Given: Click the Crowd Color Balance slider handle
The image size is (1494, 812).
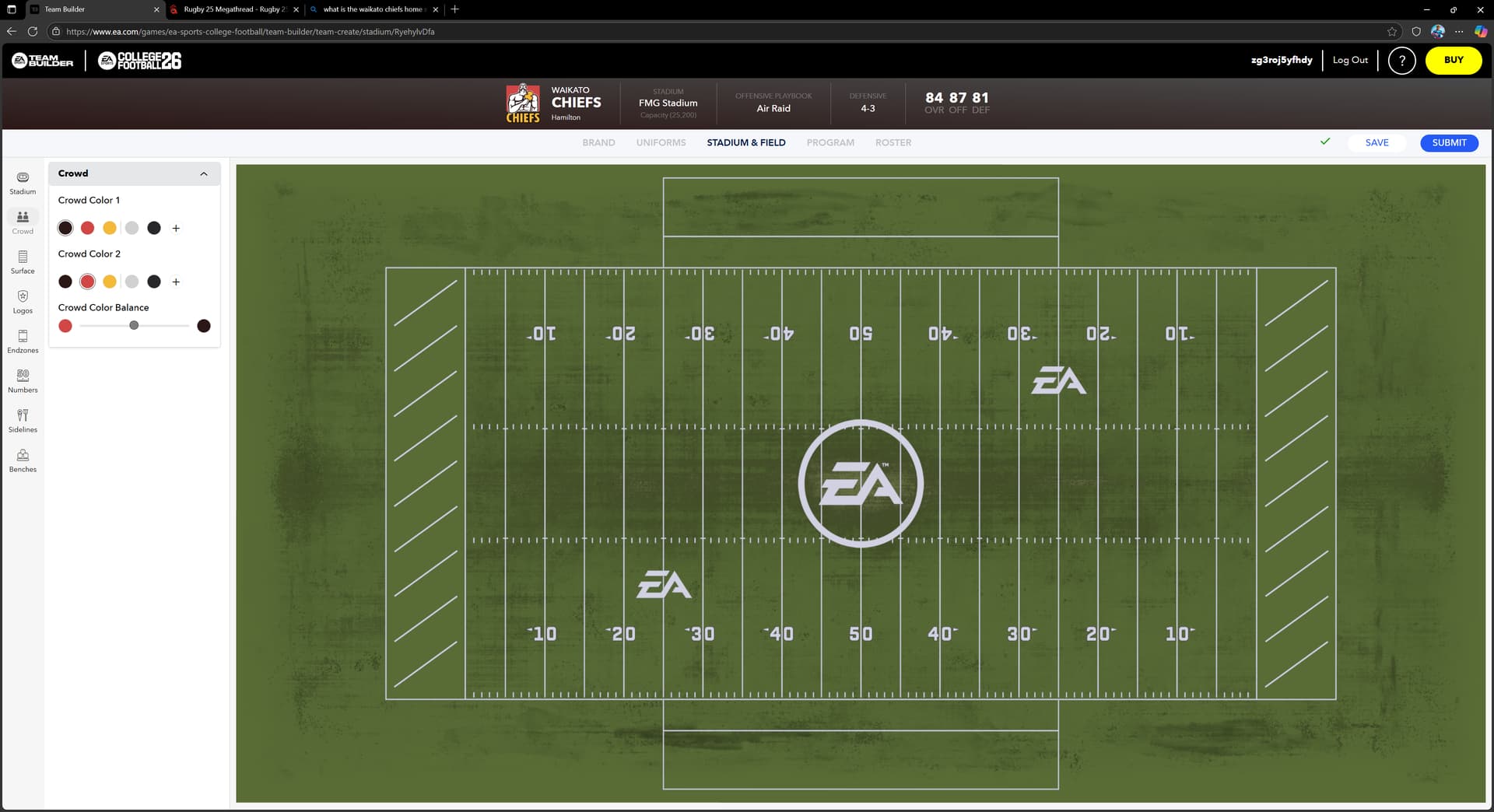Looking at the screenshot, I should (x=134, y=325).
